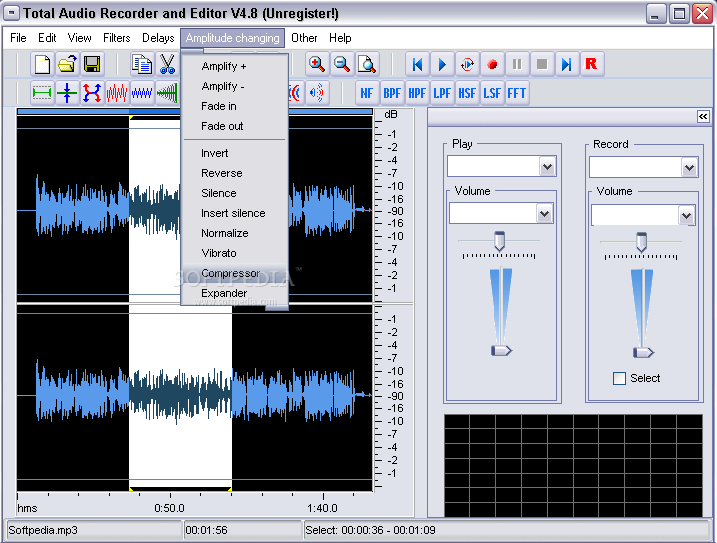Collapse the side panel with double-arrow button
This screenshot has width=717, height=543.
click(703, 117)
